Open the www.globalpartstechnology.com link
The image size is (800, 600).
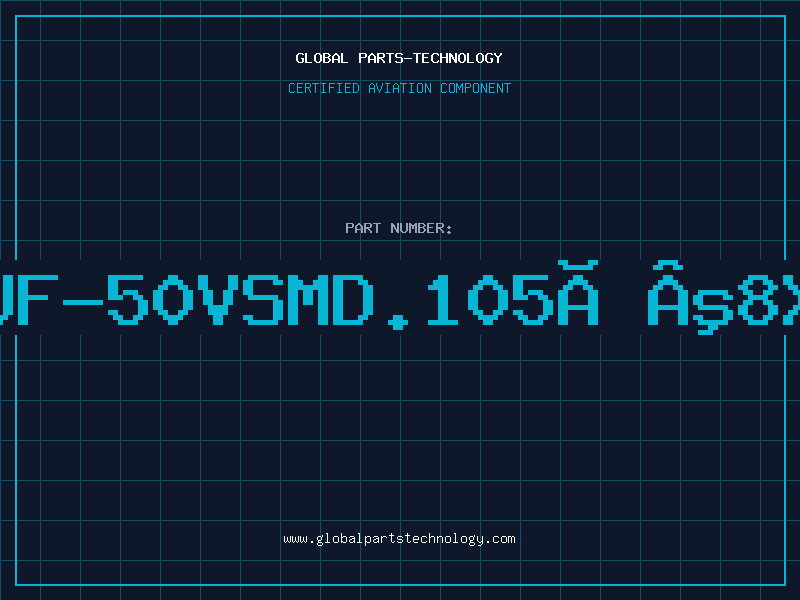[399, 539]
